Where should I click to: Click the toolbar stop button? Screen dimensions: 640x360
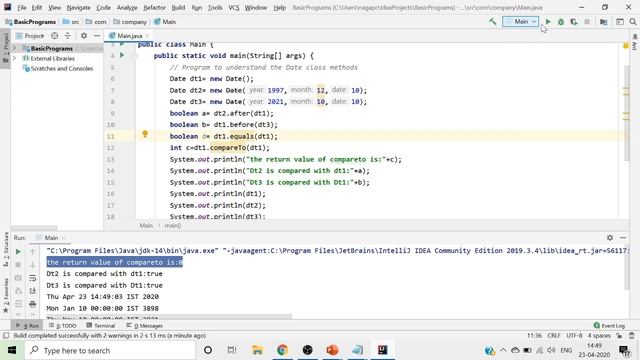587,22
